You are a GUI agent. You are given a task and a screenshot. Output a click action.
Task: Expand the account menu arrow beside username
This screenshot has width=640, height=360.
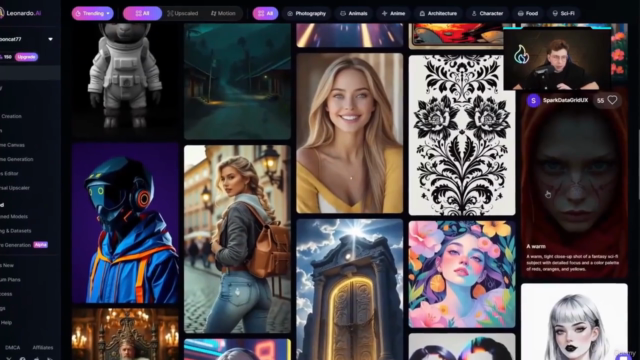click(x=50, y=39)
